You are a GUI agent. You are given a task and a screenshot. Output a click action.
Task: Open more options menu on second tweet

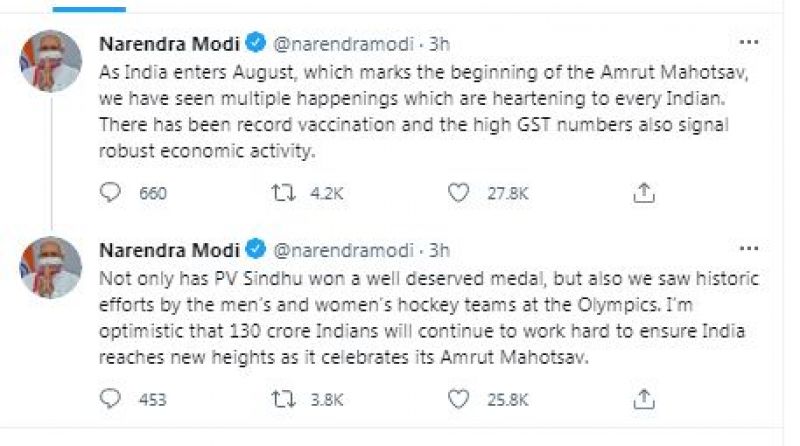tap(747, 250)
